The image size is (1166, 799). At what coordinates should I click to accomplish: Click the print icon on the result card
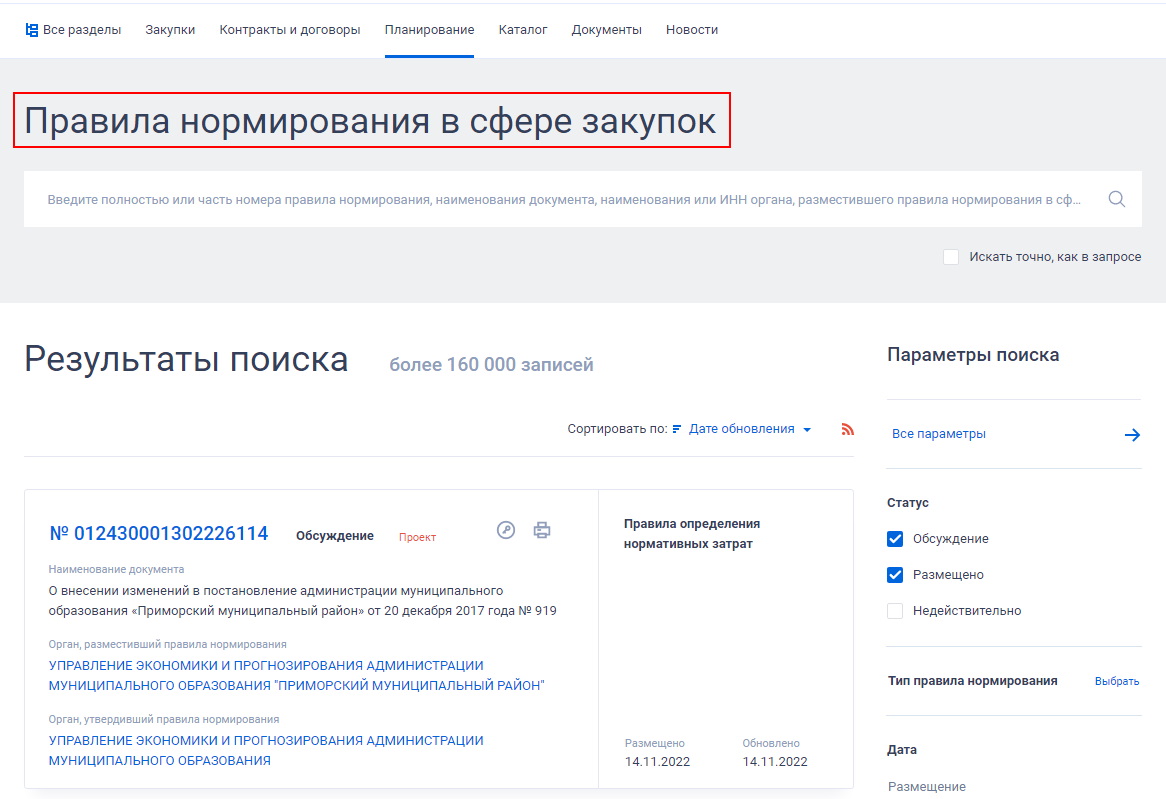click(542, 531)
